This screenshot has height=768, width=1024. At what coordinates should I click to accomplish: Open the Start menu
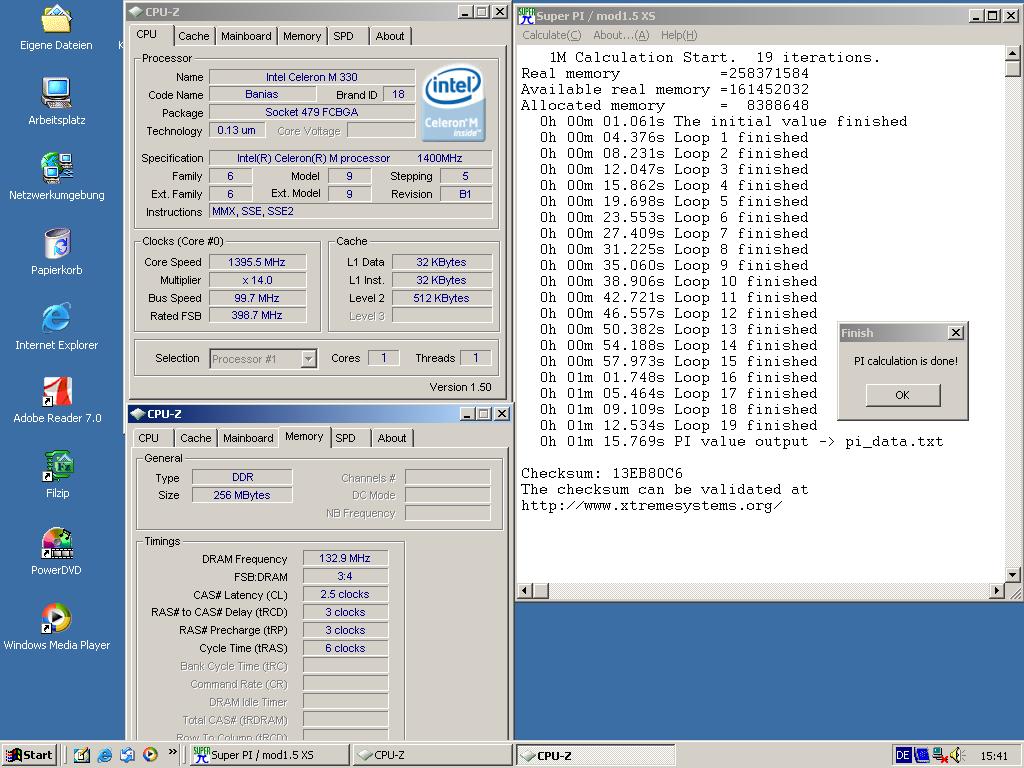pos(30,755)
